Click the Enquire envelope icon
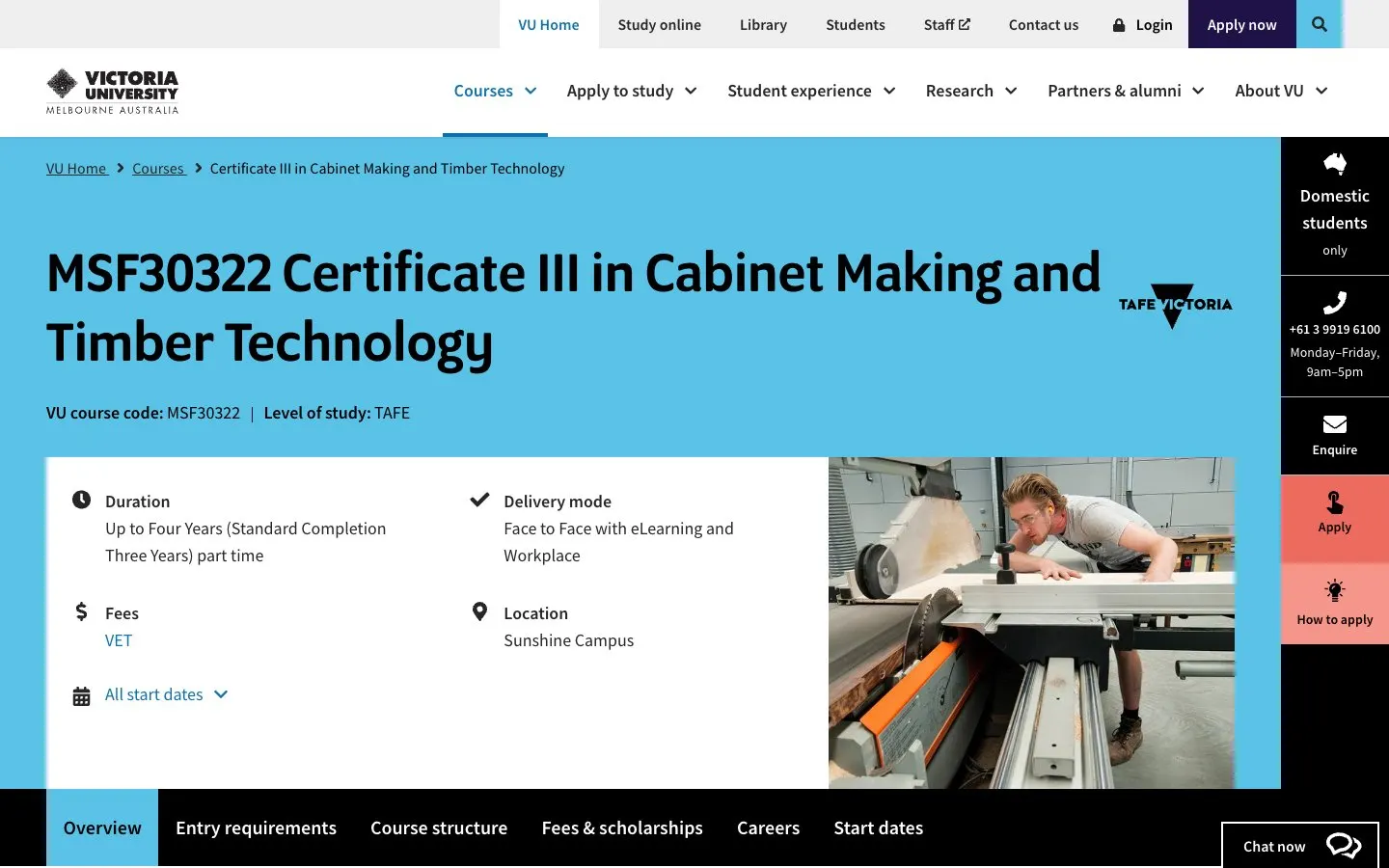This screenshot has height=868, width=1389. click(x=1335, y=424)
